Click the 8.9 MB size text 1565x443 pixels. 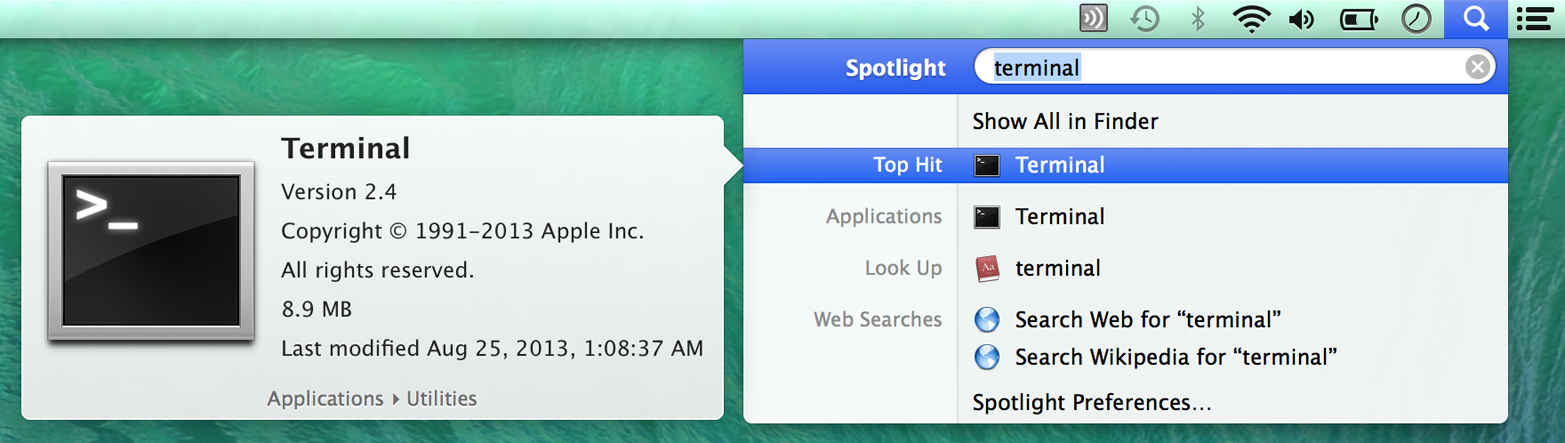point(316,309)
